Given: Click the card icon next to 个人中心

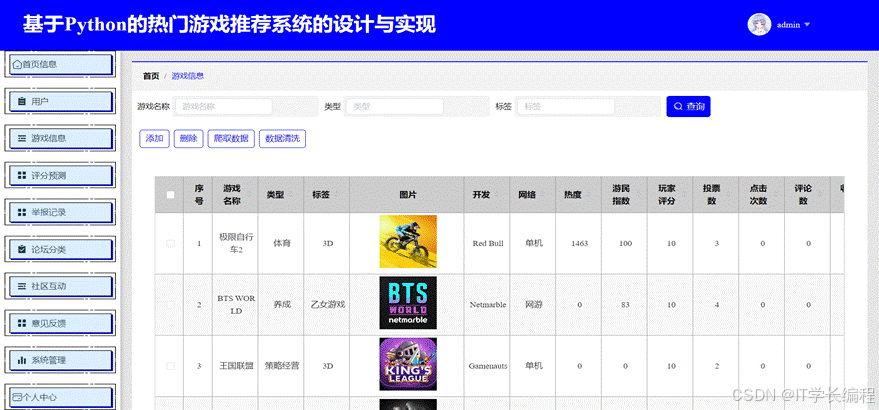Looking at the screenshot, I should pos(17,397).
